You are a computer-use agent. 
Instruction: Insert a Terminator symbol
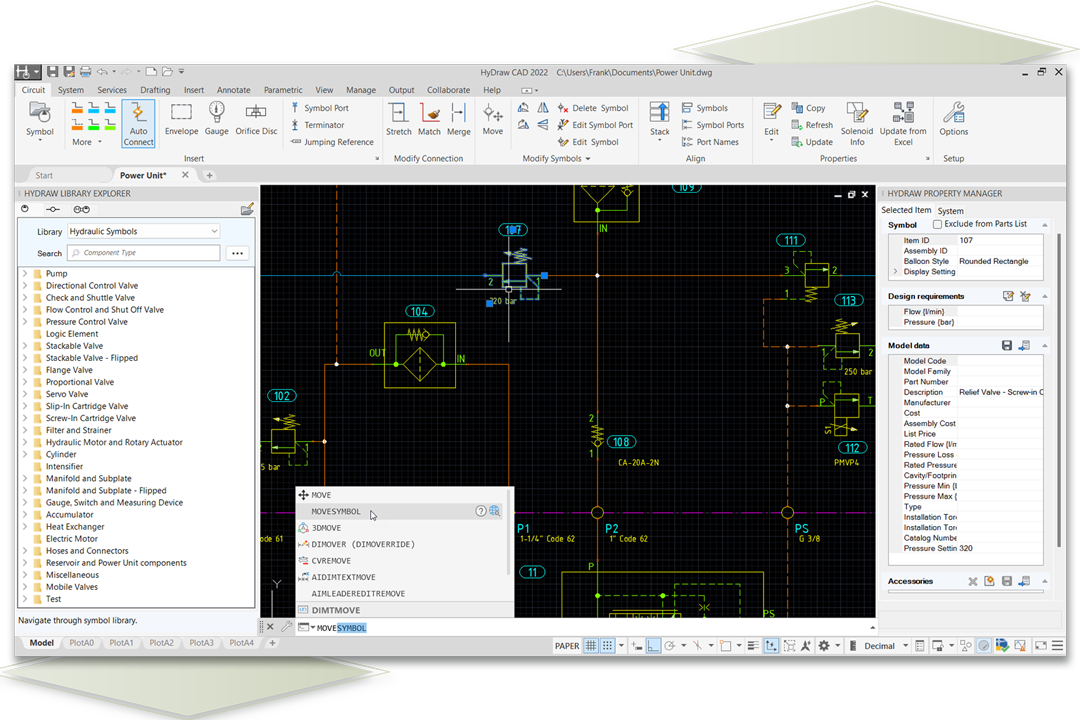point(317,125)
